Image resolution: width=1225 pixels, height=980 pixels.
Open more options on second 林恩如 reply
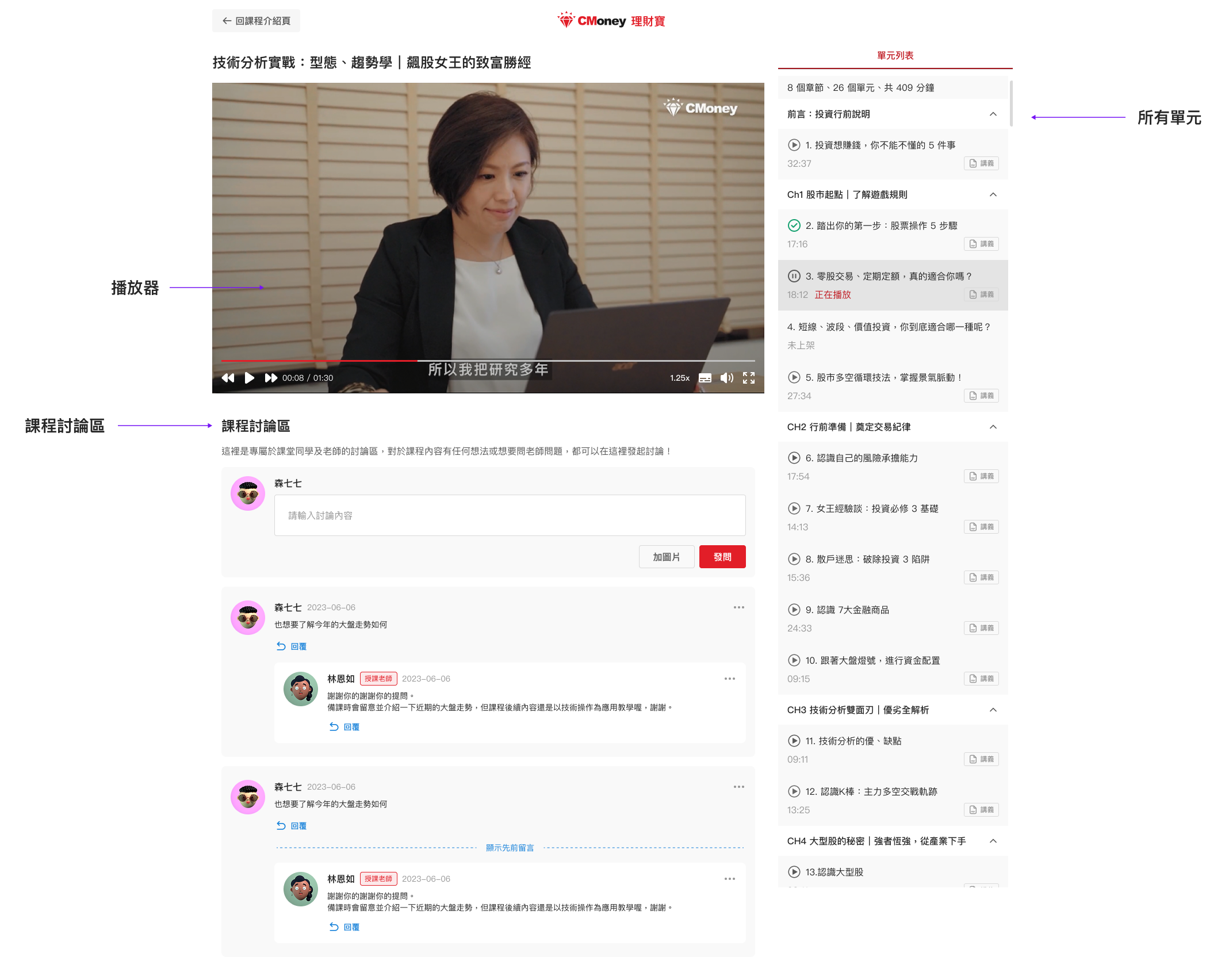coord(730,879)
